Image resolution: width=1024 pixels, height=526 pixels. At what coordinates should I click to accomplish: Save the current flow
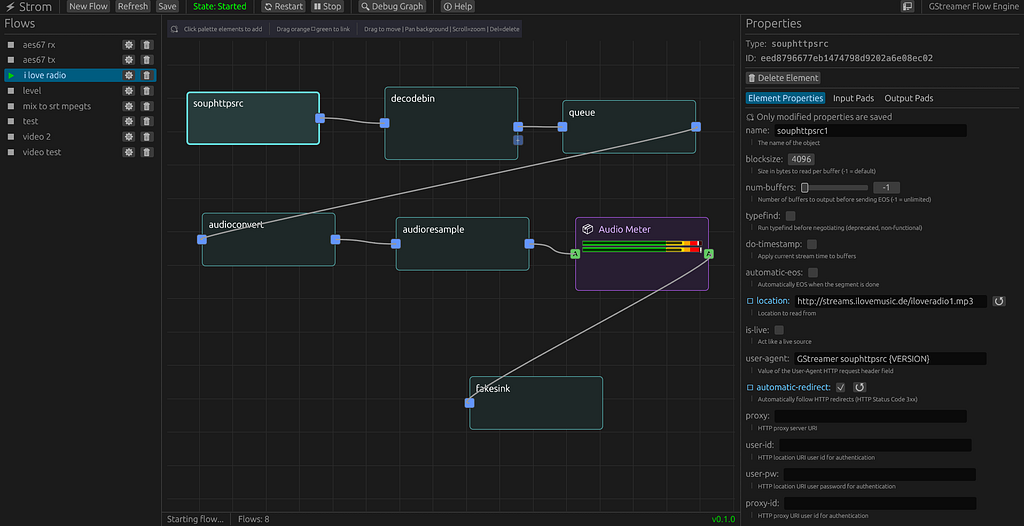coord(167,7)
